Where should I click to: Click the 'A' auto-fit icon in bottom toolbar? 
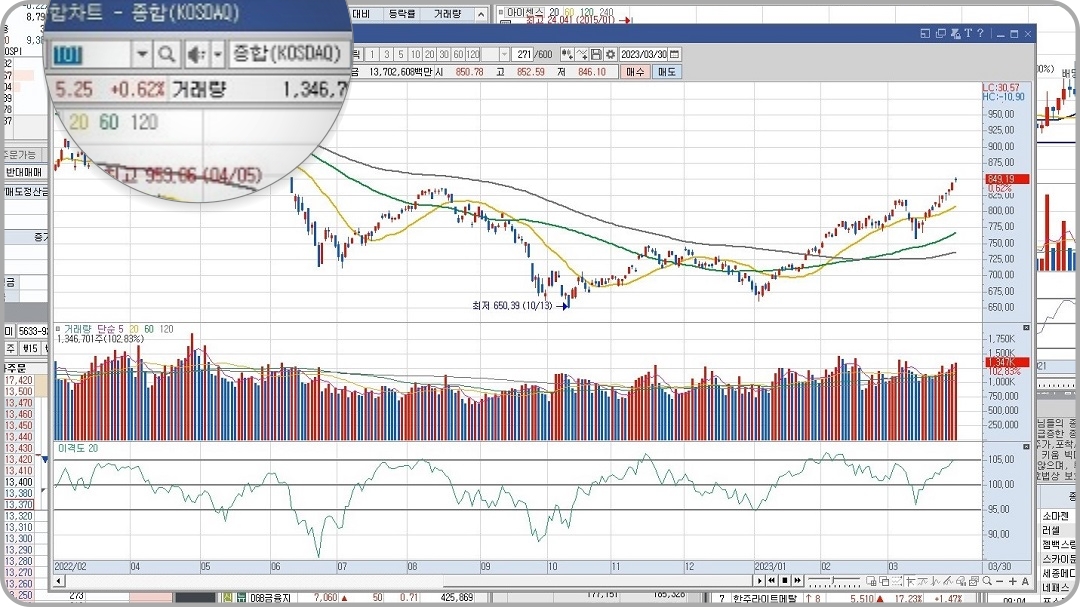[1026, 582]
